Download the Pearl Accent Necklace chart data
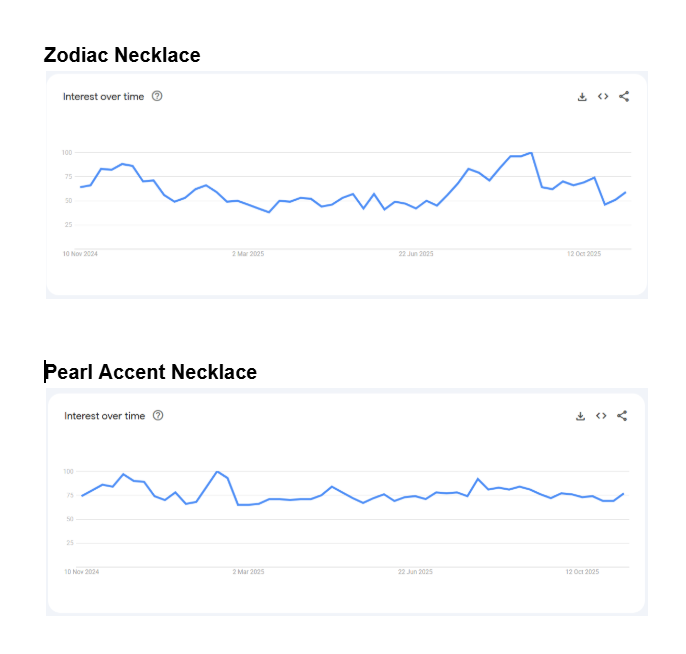Image resolution: width=686 pixels, height=654 pixels. [x=580, y=416]
